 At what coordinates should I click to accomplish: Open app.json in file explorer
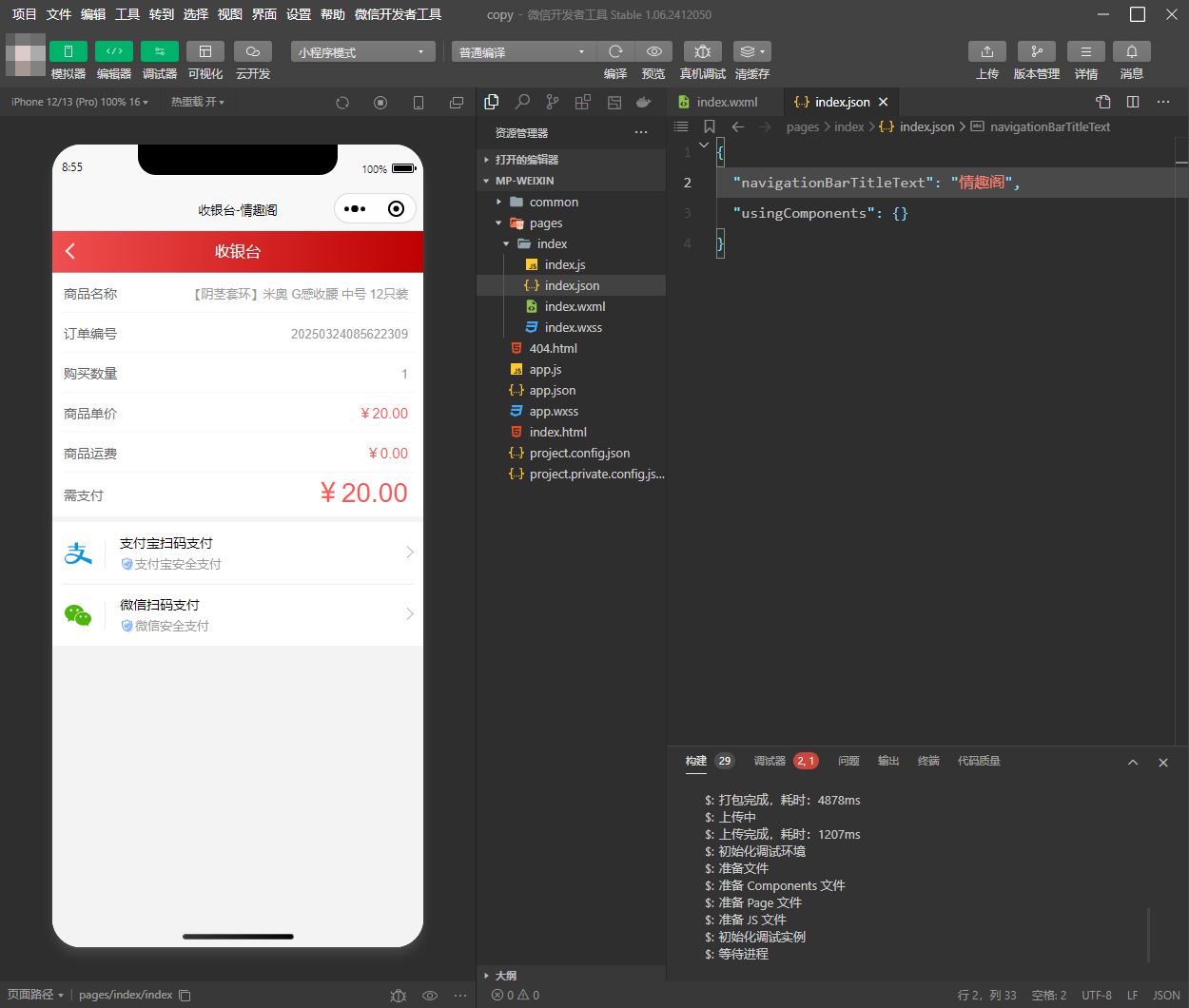coord(552,391)
